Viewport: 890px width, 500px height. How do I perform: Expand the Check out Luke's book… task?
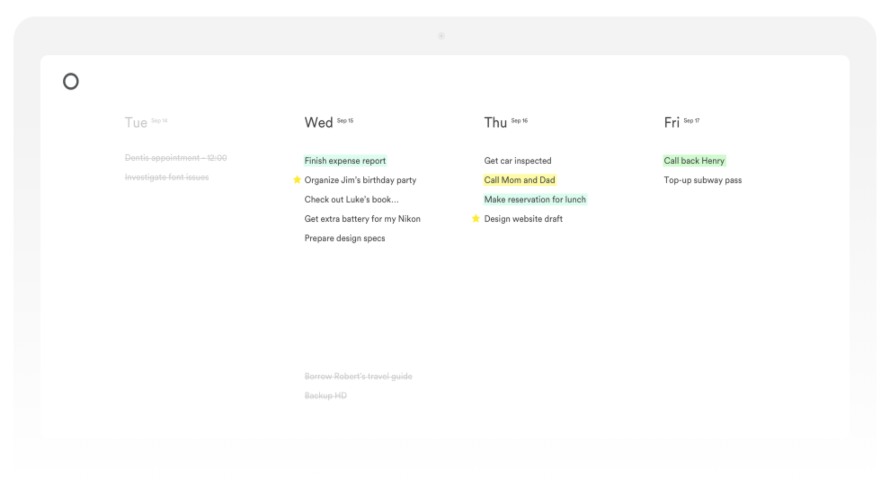point(351,200)
